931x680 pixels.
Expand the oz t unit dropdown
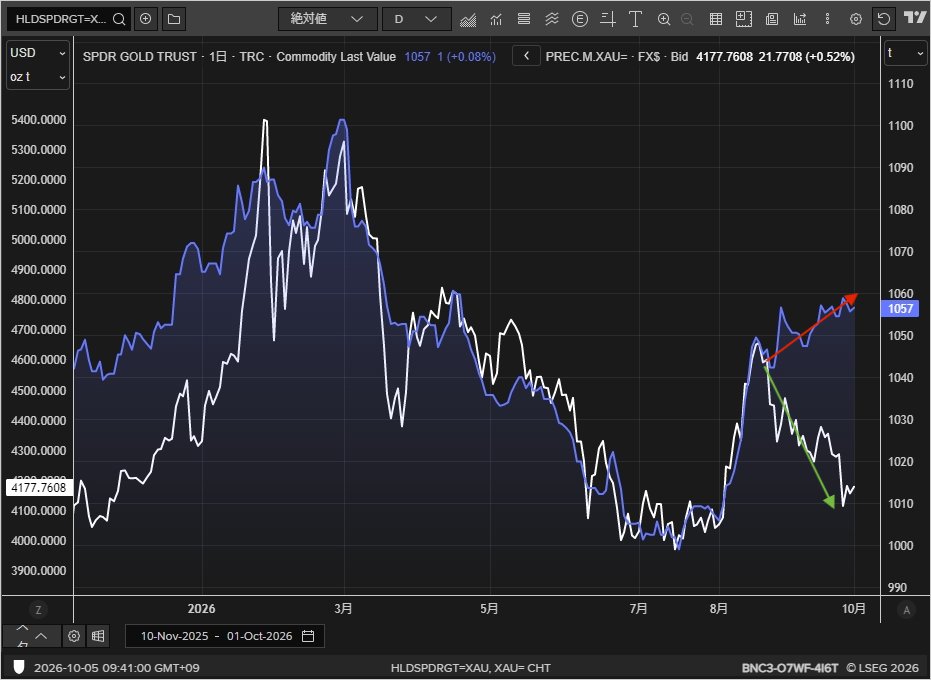pos(37,77)
